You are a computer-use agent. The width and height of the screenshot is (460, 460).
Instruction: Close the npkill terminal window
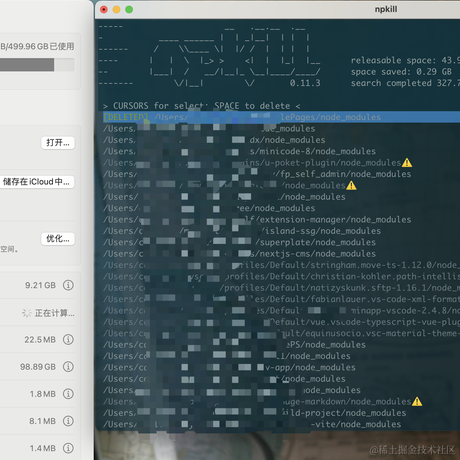click(x=104, y=10)
